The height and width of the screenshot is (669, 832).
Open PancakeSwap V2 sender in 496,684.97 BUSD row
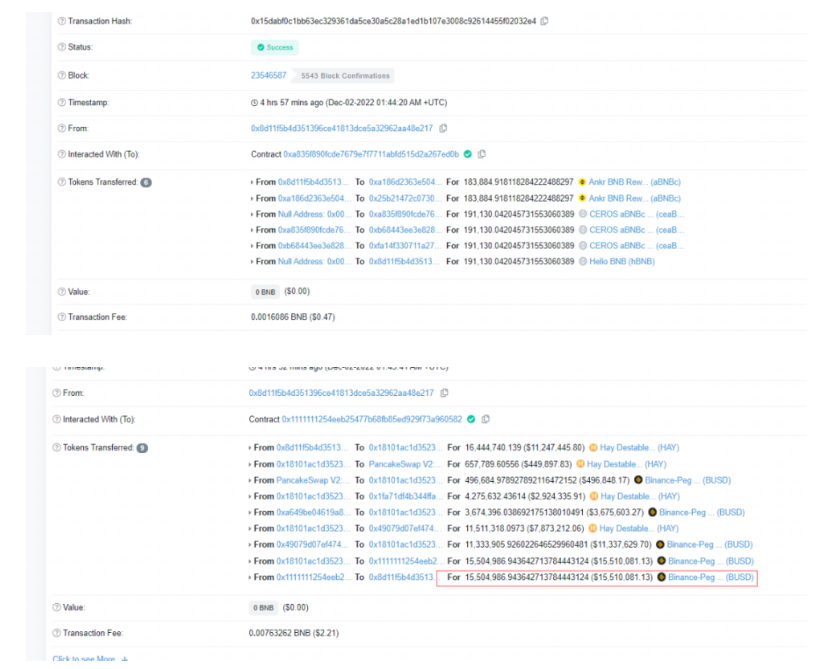click(x=313, y=480)
